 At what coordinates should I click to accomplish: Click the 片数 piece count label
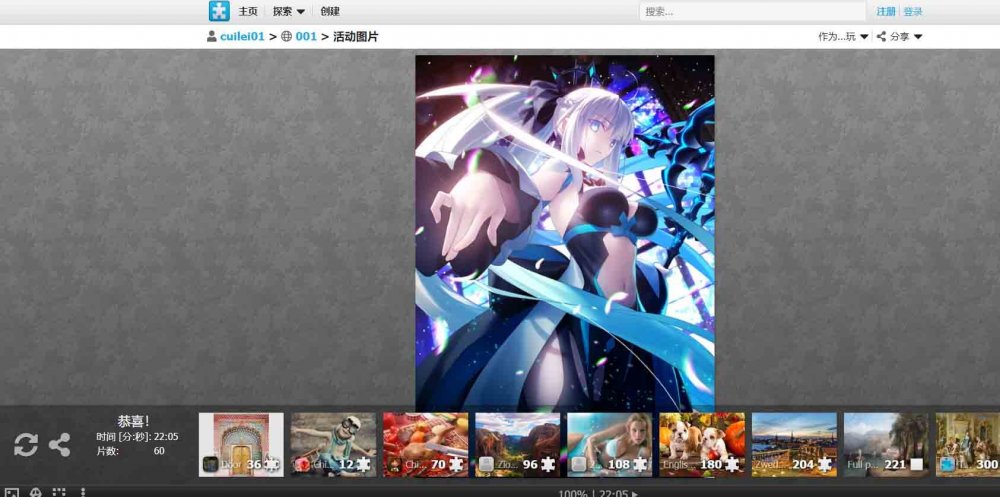pos(107,451)
